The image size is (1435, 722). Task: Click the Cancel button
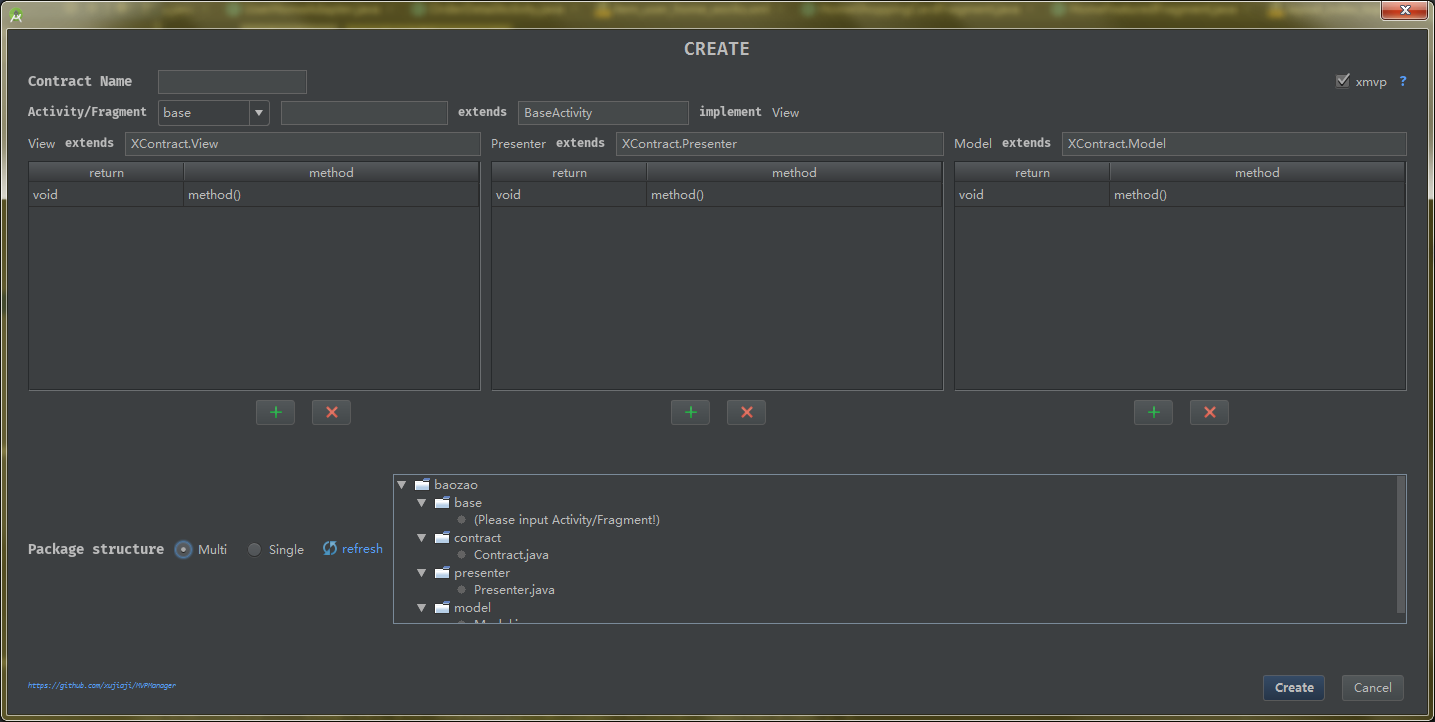tap(1372, 687)
